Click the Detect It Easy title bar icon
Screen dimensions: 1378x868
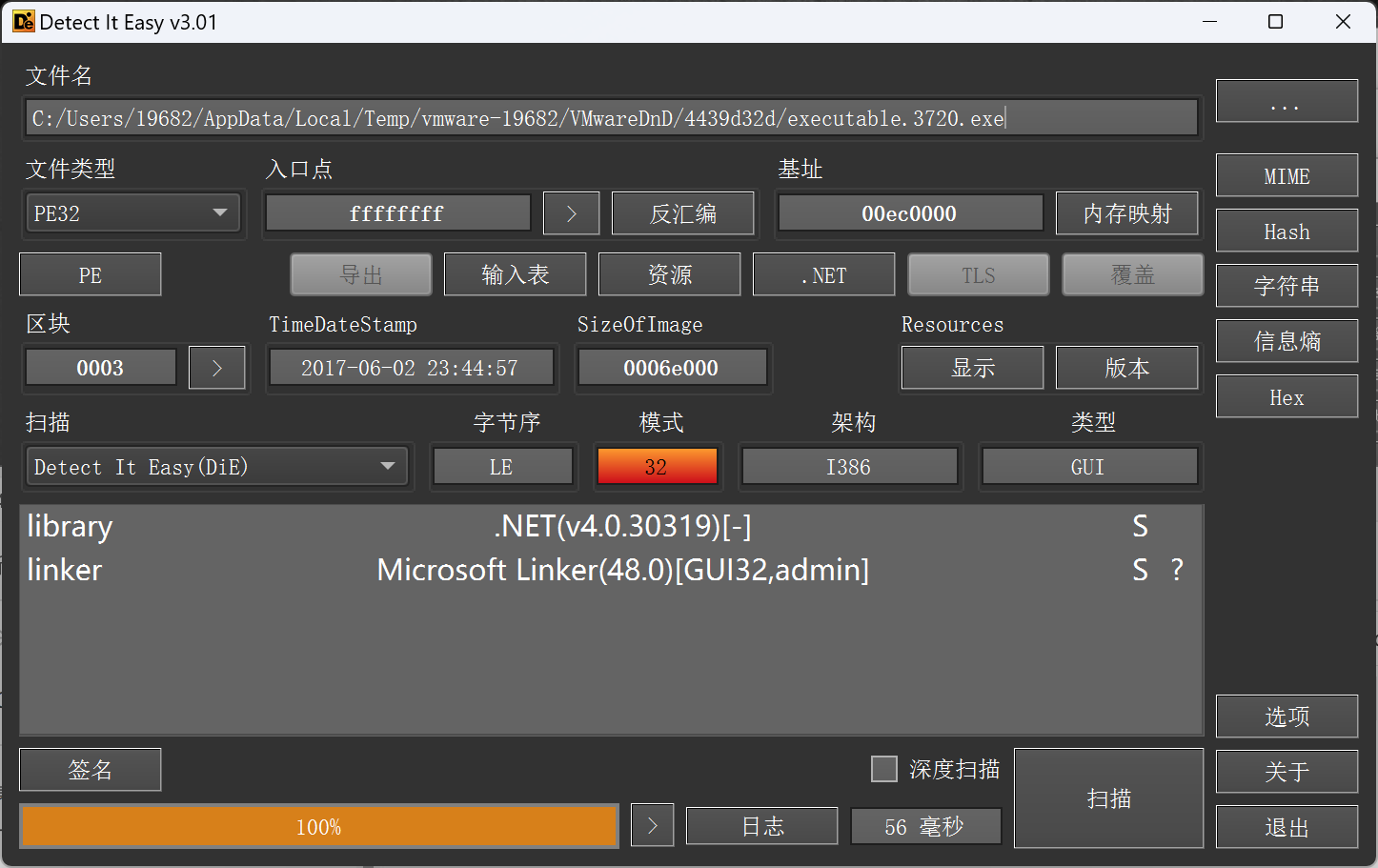(x=23, y=22)
